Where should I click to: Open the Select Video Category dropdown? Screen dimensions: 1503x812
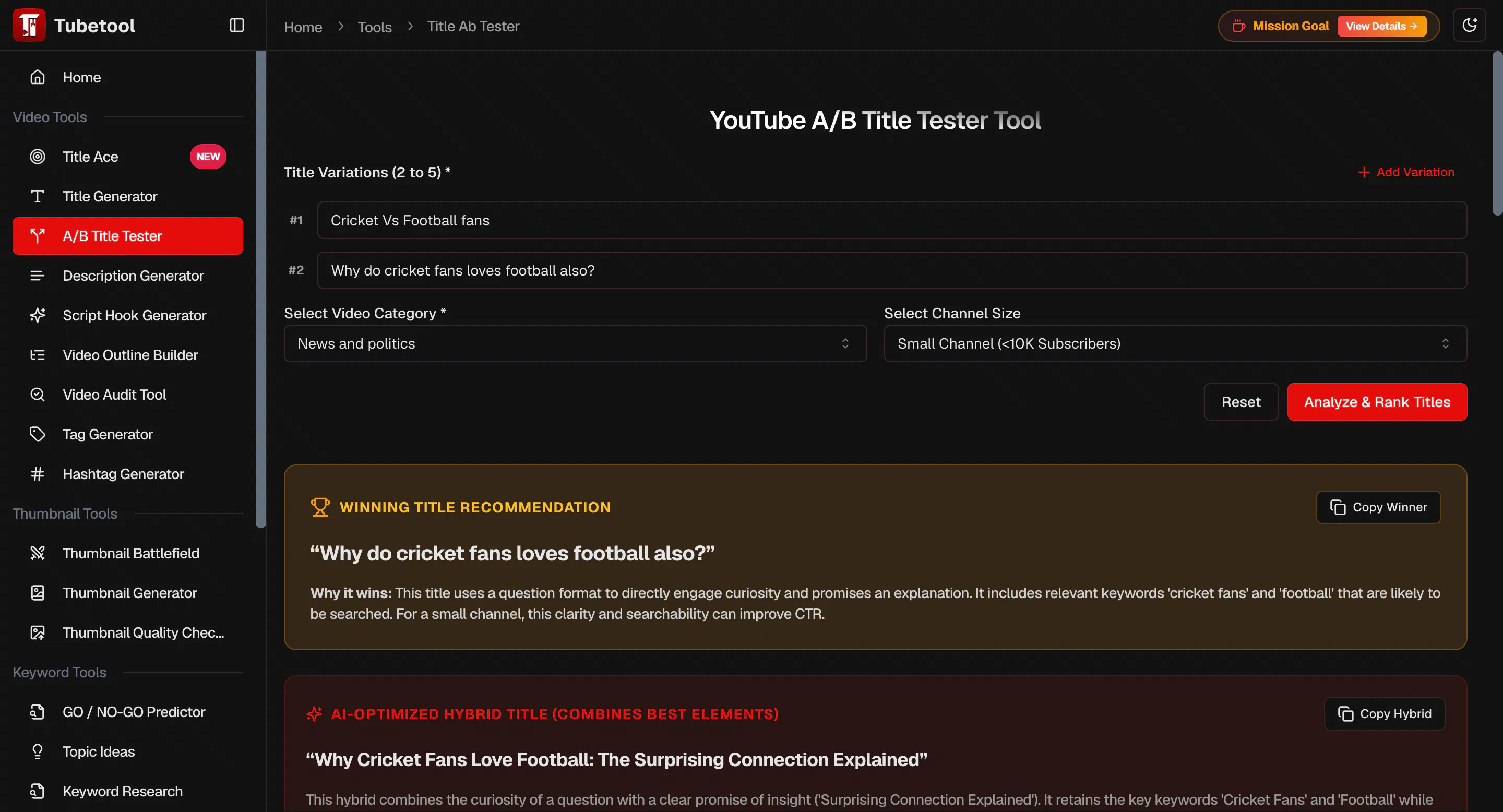pyautogui.click(x=575, y=343)
